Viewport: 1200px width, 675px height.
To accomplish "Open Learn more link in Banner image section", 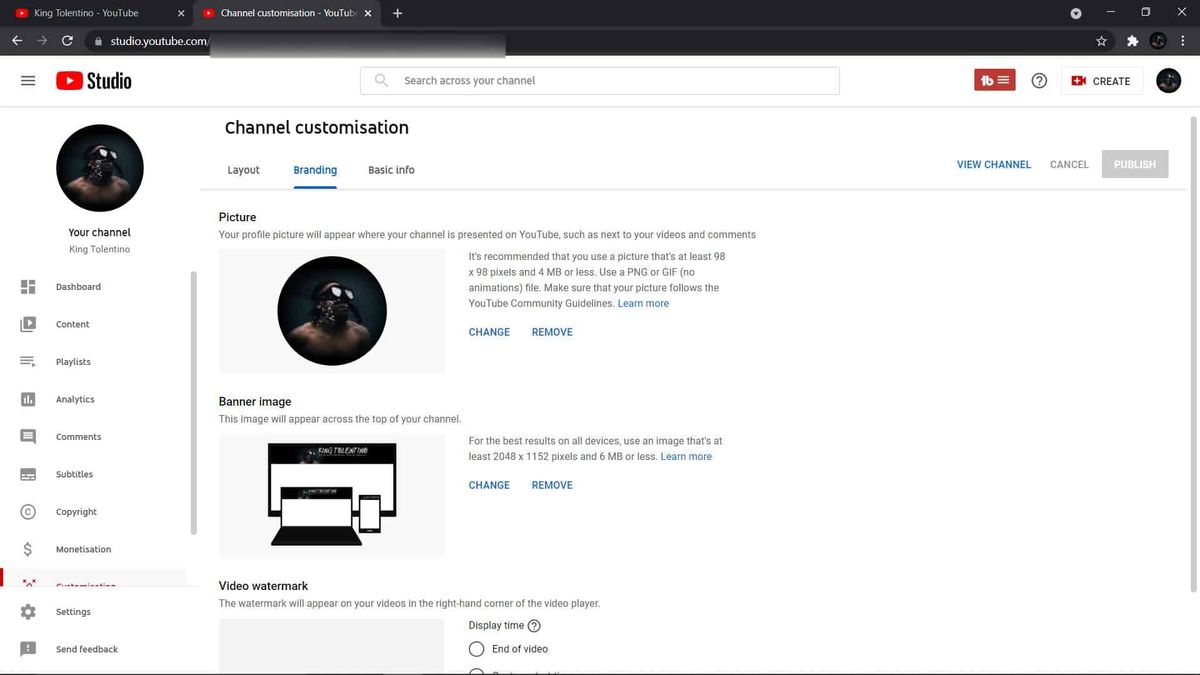I will coord(686,456).
